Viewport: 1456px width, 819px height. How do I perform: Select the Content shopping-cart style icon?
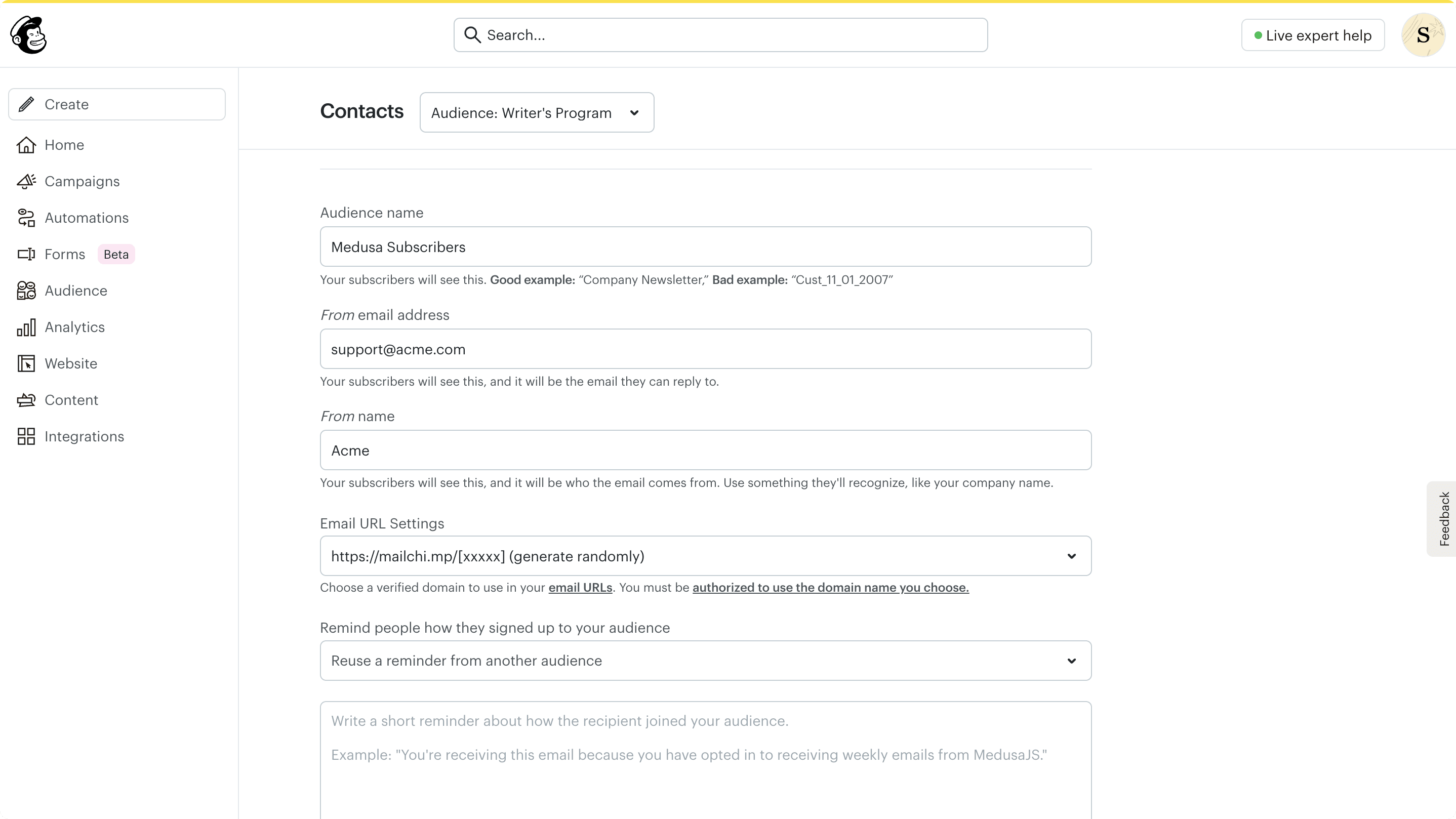(26, 399)
